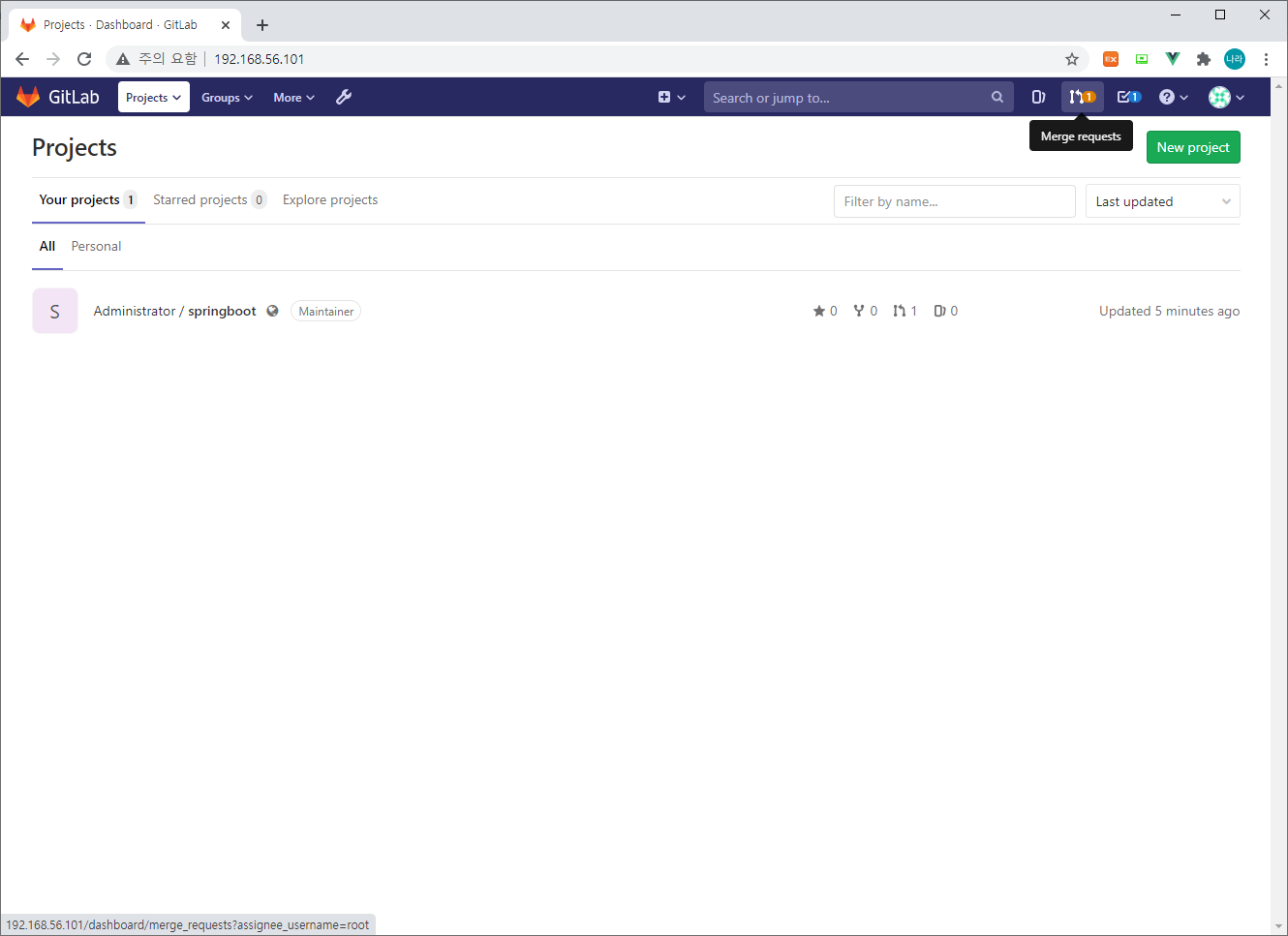Close the Projects Dashboard GitLab tab
1288x936 pixels.
226,25
